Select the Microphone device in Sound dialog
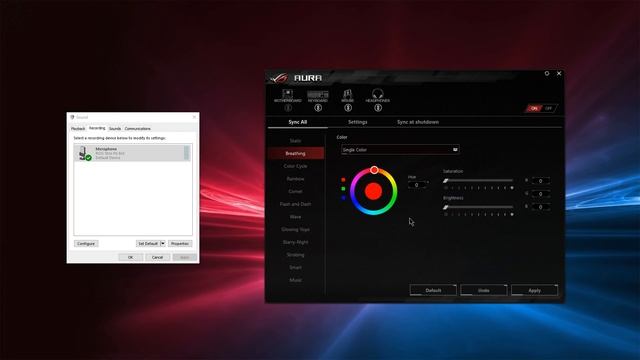Image resolution: width=640 pixels, height=360 pixels. coord(132,153)
